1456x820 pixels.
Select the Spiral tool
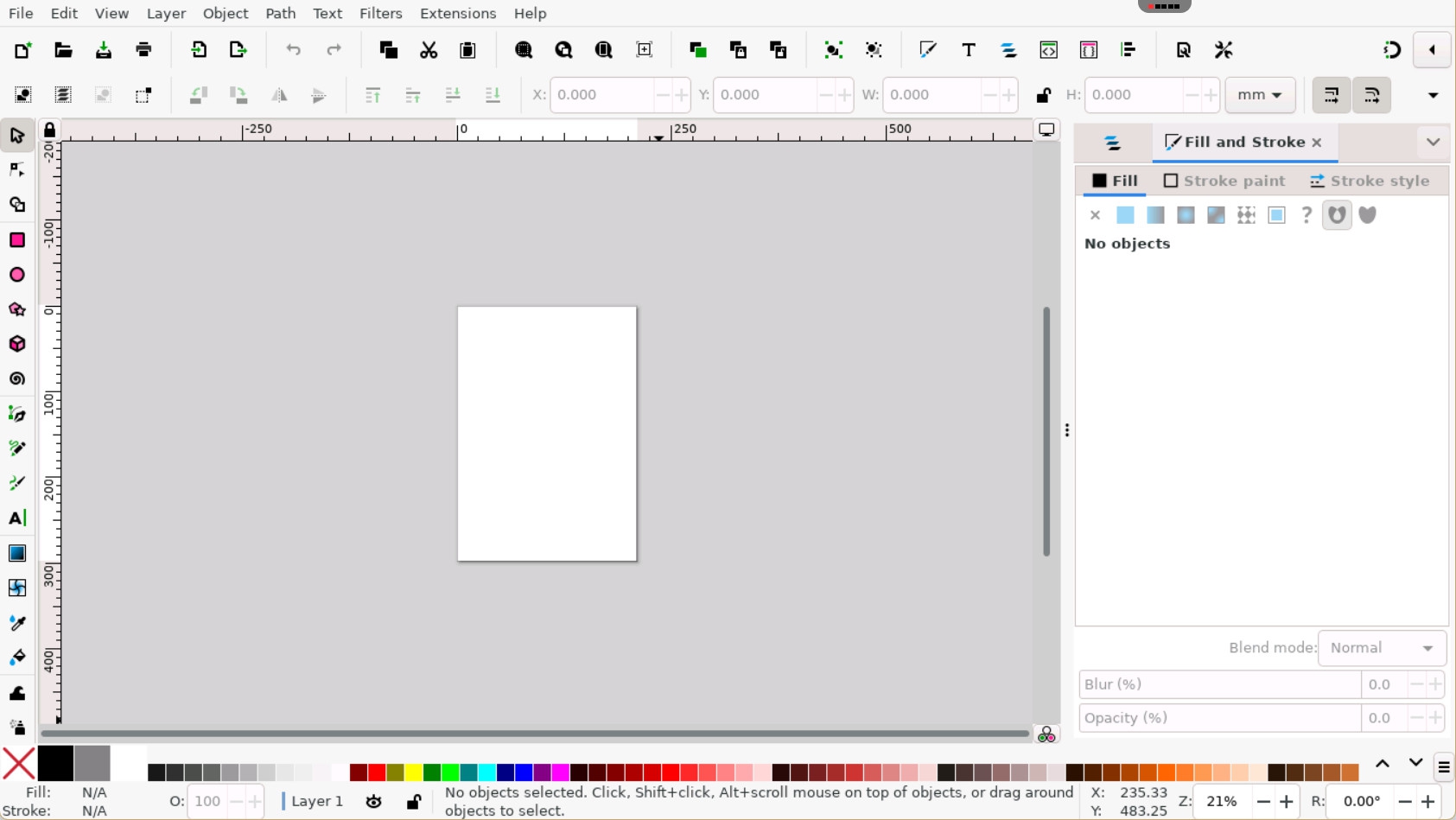point(17,379)
